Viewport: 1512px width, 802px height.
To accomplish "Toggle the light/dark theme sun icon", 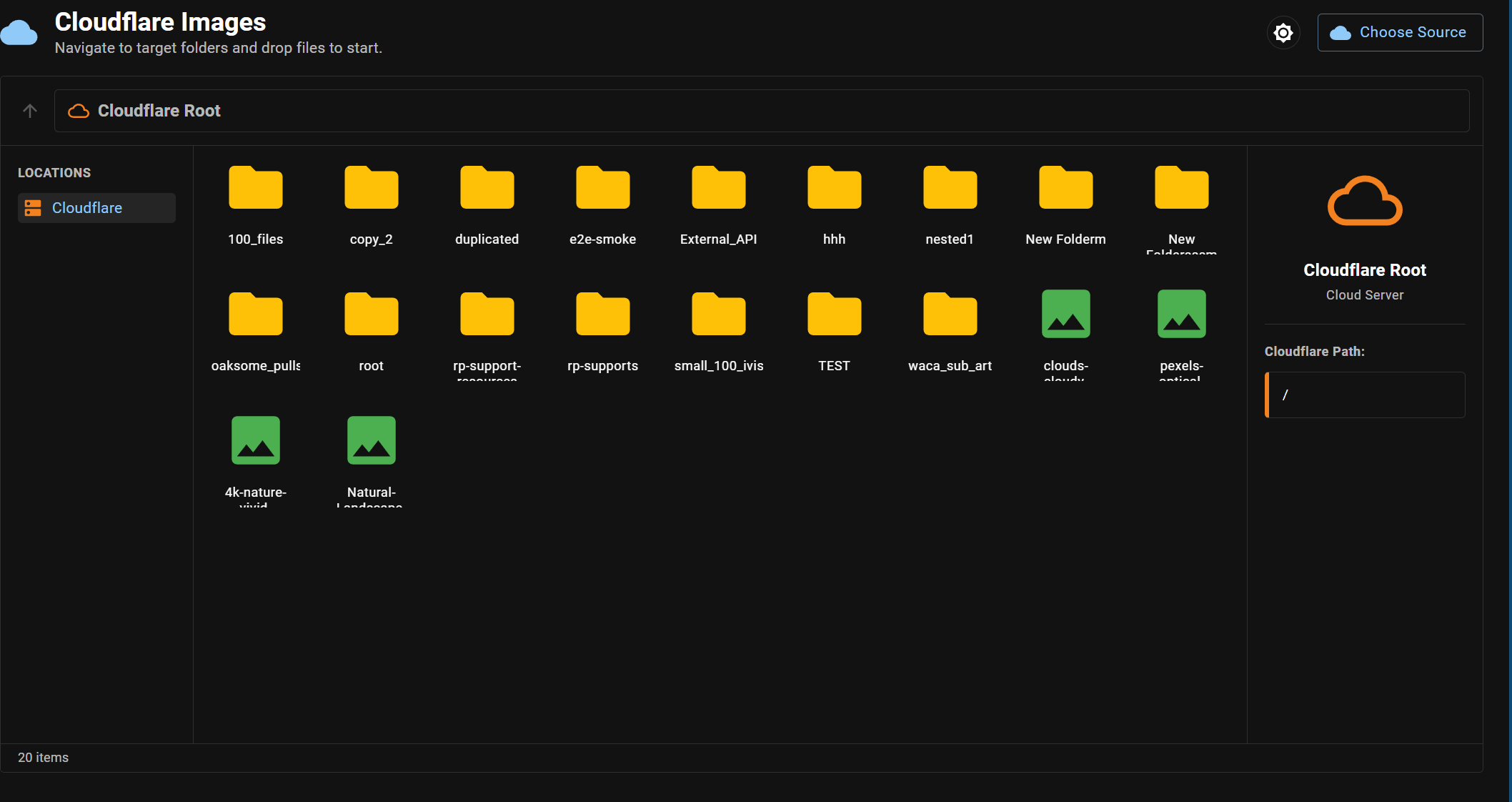I will coord(1283,33).
